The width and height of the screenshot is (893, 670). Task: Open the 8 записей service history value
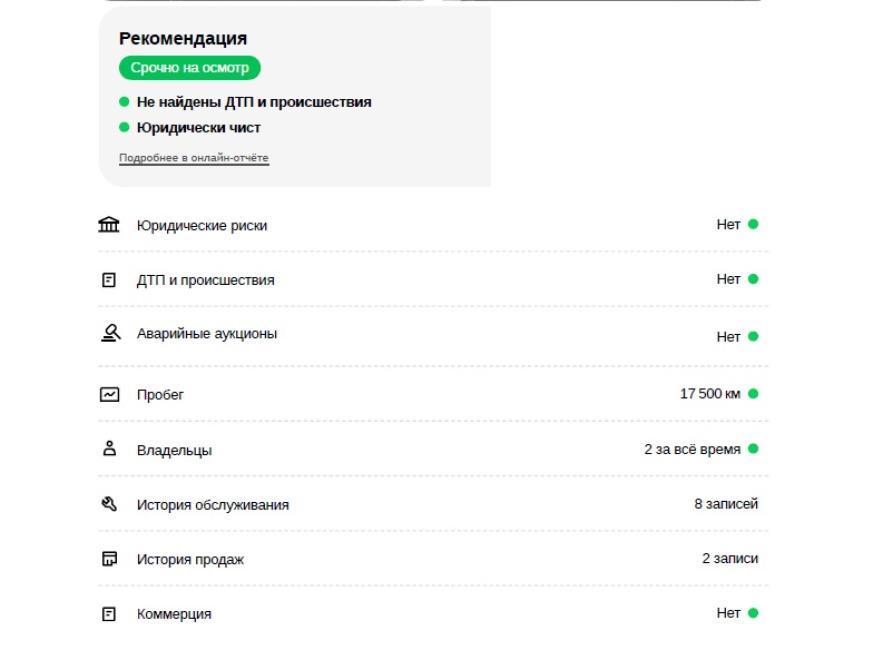(x=726, y=504)
